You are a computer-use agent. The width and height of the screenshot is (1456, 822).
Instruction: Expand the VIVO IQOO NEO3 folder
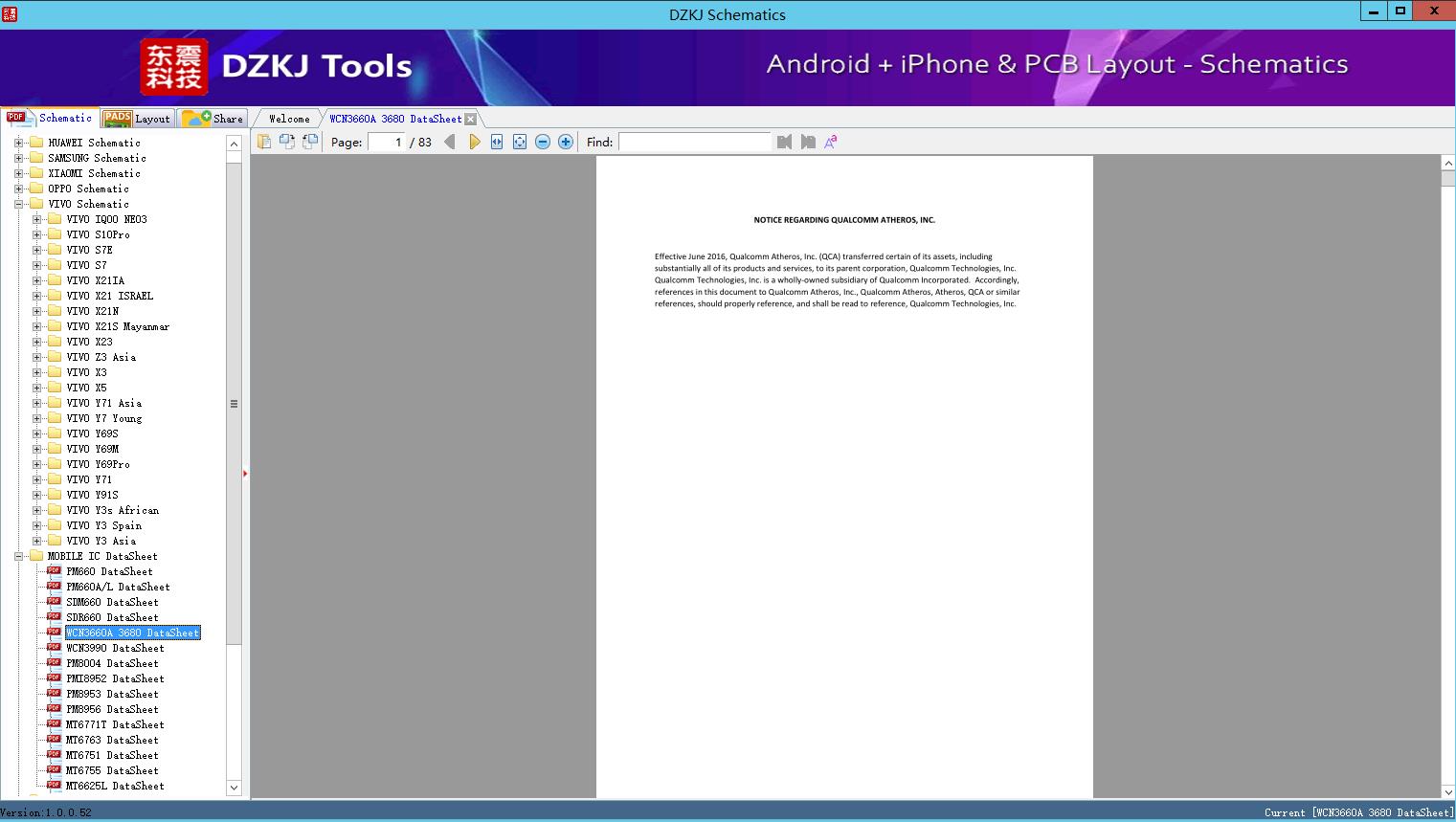[x=36, y=219]
